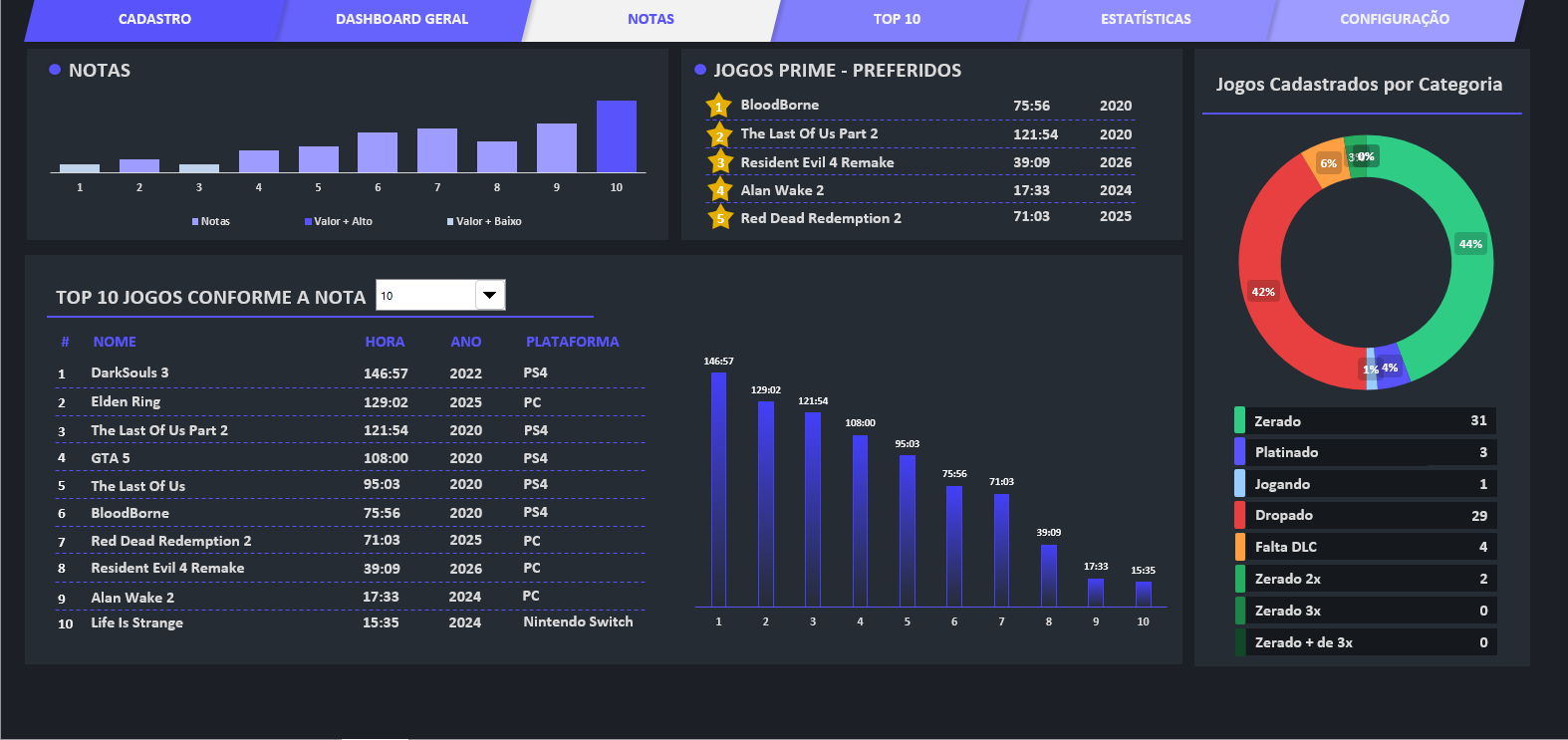Select DarkSouls 3 in the top 10 table
This screenshot has width=1568, height=740.
(x=130, y=372)
